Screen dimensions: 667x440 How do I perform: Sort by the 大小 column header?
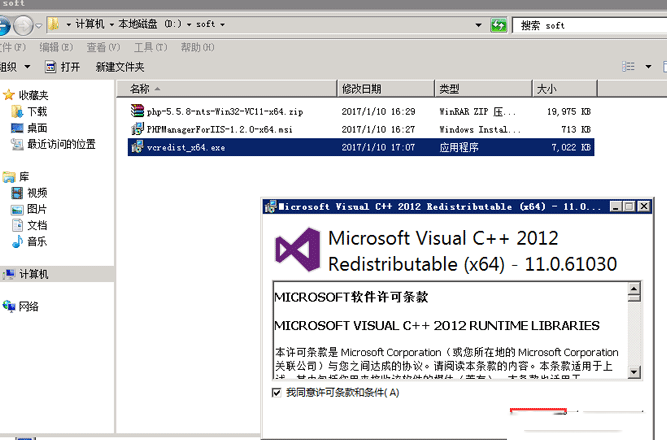coord(565,89)
